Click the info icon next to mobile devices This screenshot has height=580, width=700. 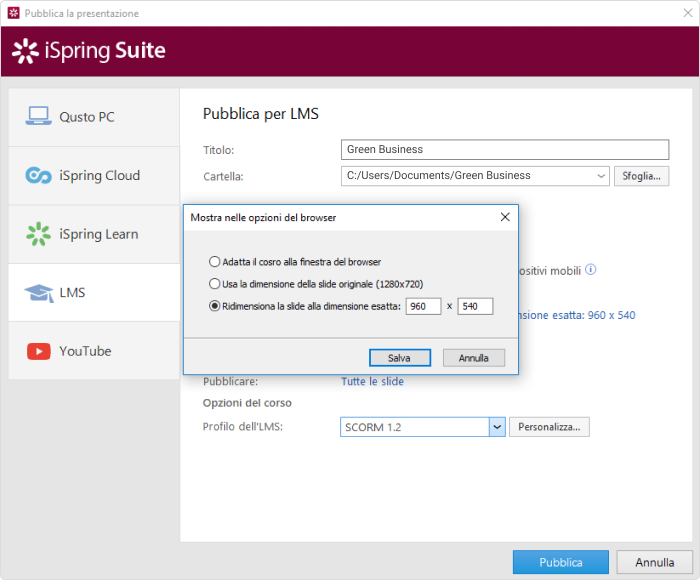[590, 270]
